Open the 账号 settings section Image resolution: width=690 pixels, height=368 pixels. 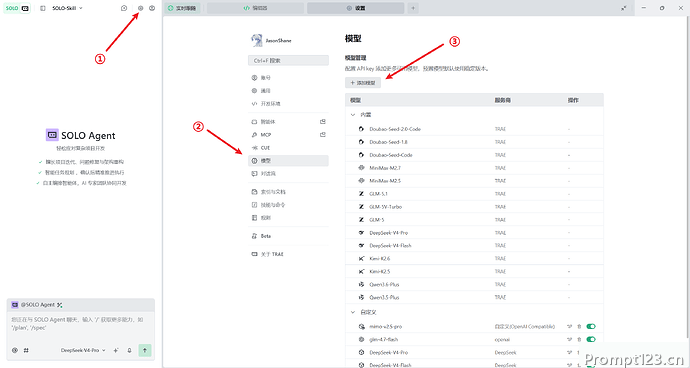pos(288,78)
